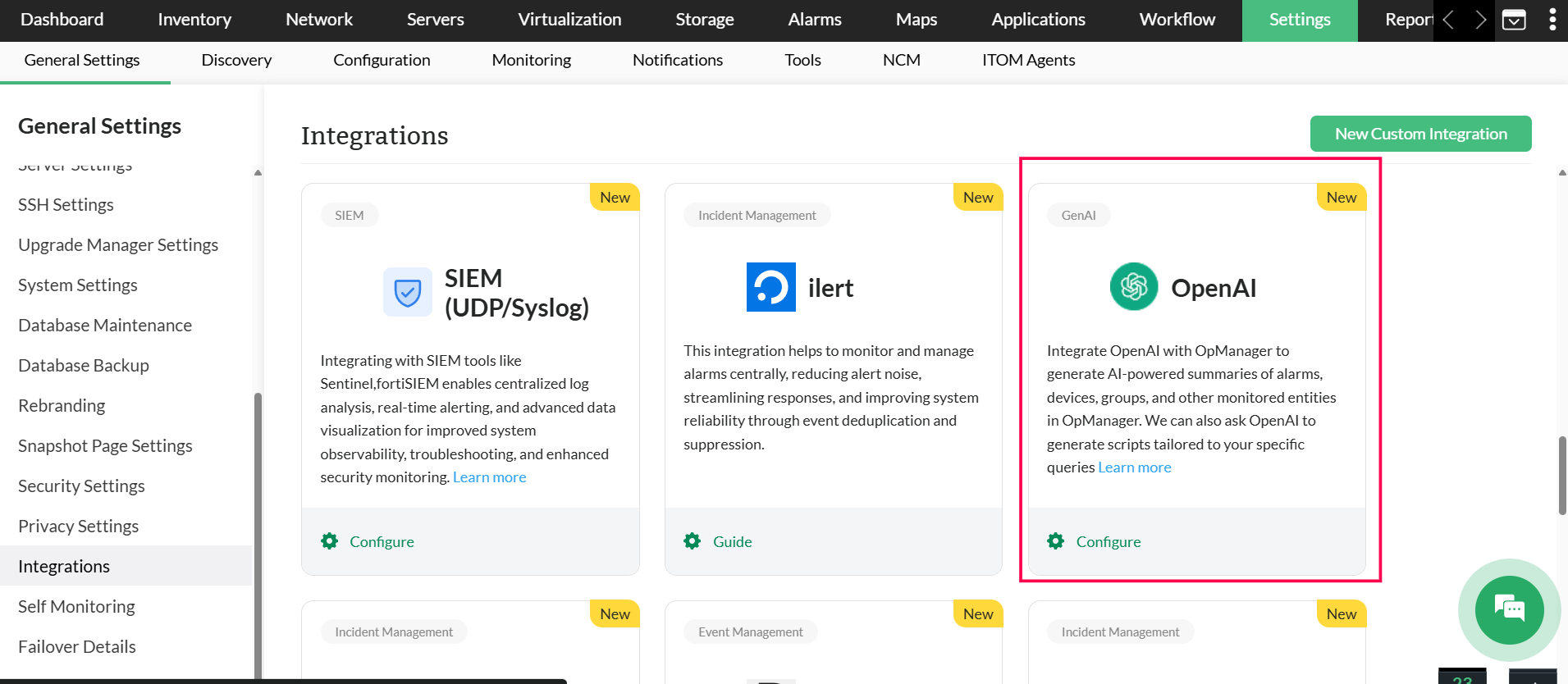Open Guide for ilert integration
1568x684 pixels.
(x=732, y=542)
